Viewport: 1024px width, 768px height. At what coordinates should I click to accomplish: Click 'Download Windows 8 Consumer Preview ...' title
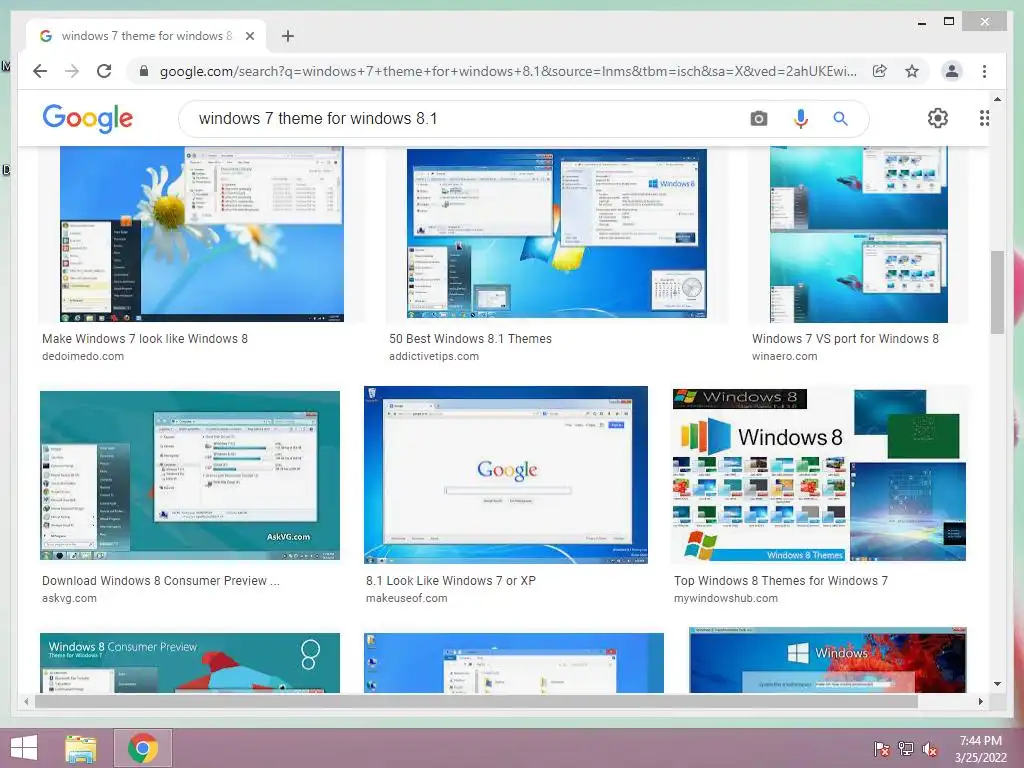tap(161, 581)
